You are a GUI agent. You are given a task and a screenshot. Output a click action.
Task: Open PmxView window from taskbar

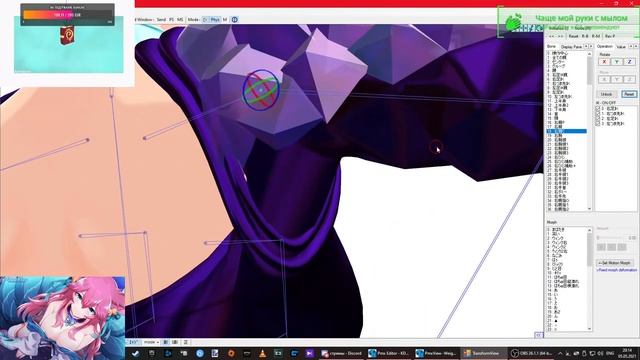coord(436,353)
